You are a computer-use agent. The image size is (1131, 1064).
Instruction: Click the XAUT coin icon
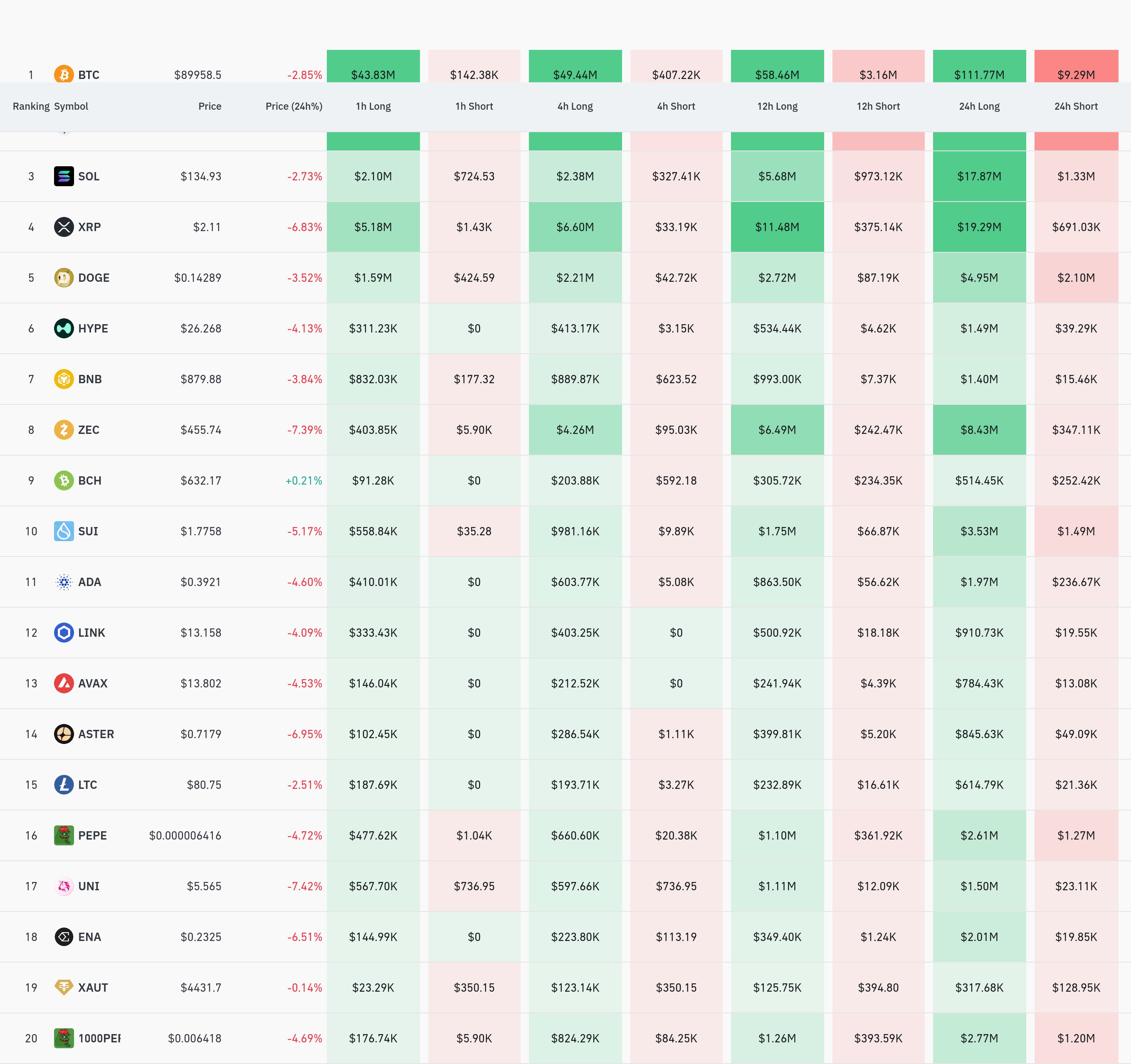coord(64,987)
